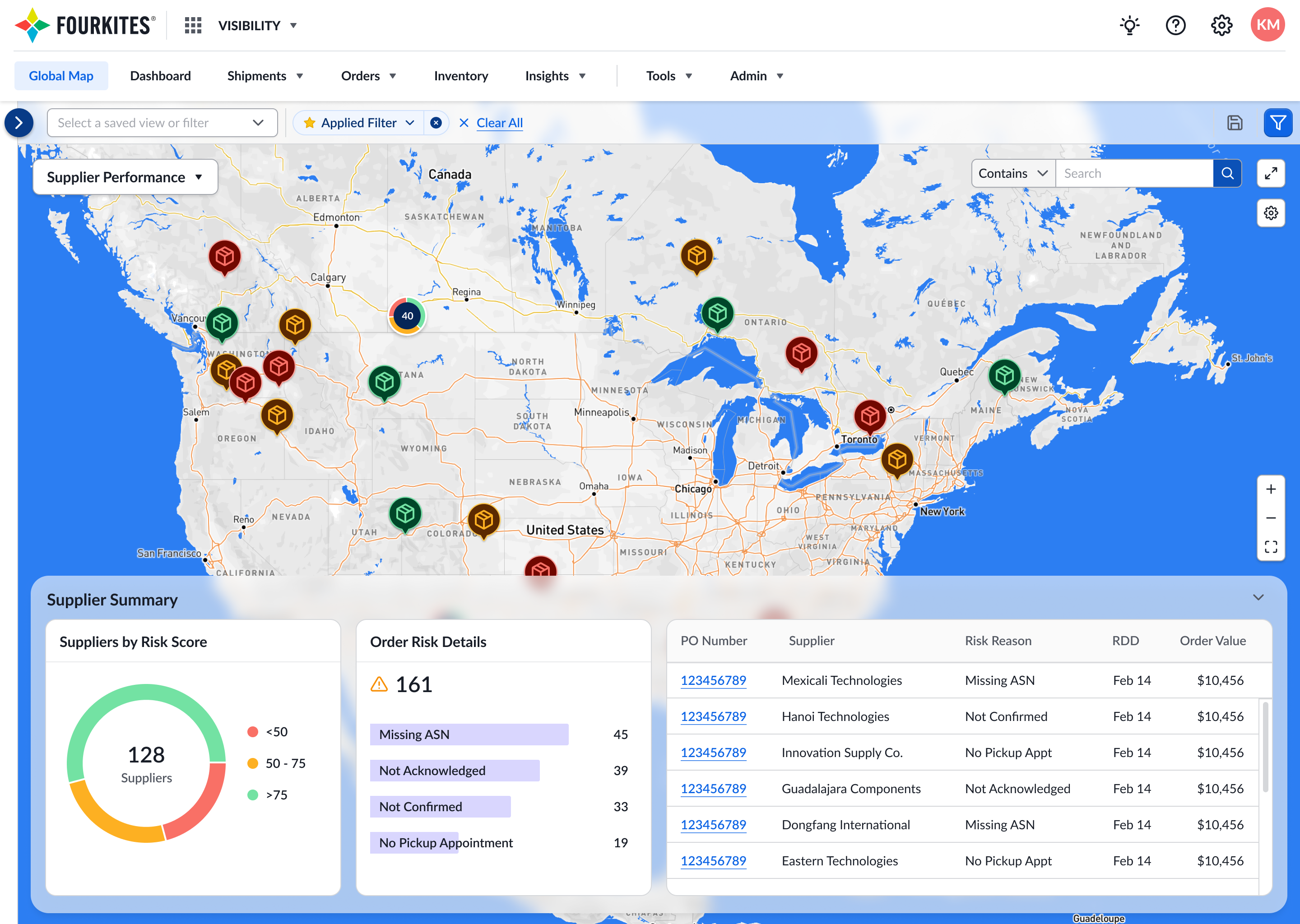Open the Dashboard tab

tap(161, 76)
